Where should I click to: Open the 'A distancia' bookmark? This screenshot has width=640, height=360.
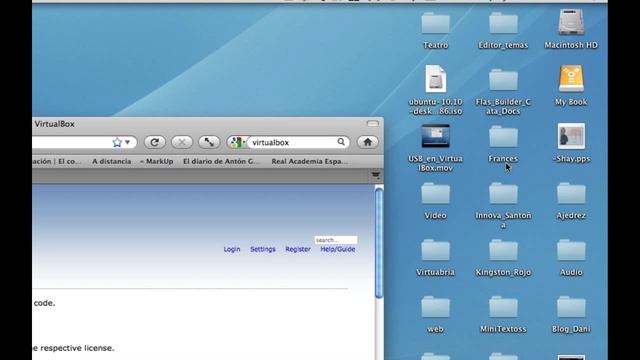tap(111, 161)
